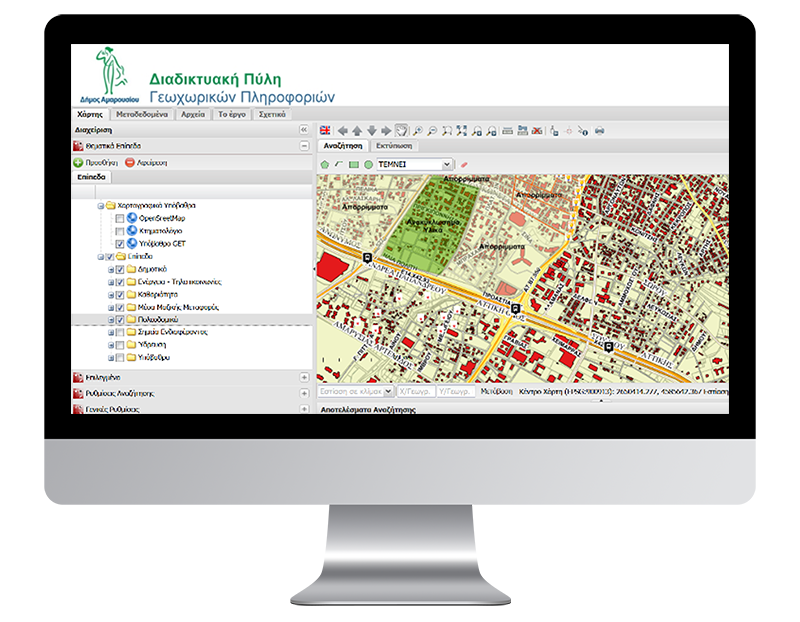Click the Y coordinate input field
This screenshot has height=622, width=800.
(x=456, y=391)
